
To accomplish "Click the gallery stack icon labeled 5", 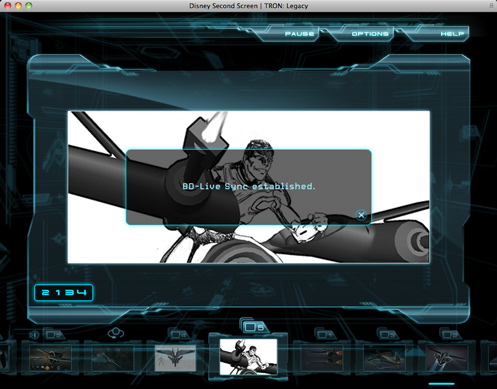I will point(253,327).
